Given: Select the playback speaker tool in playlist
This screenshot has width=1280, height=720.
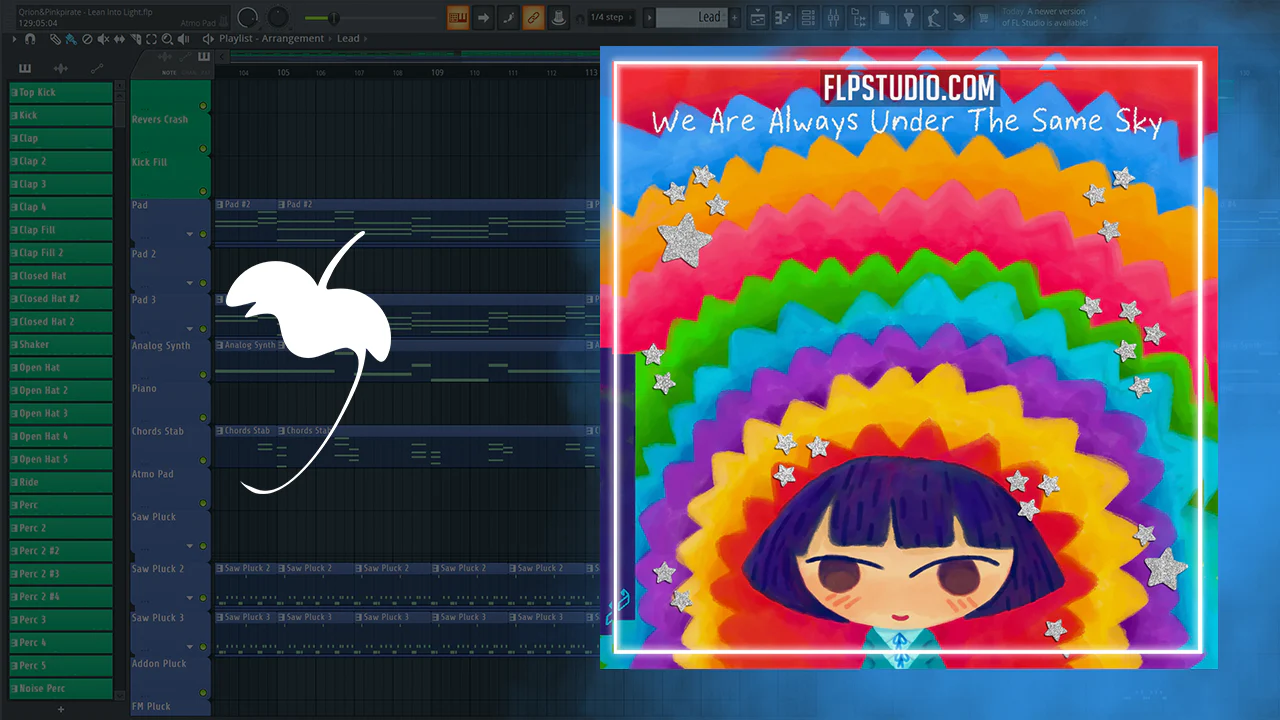Looking at the screenshot, I should [x=183, y=39].
